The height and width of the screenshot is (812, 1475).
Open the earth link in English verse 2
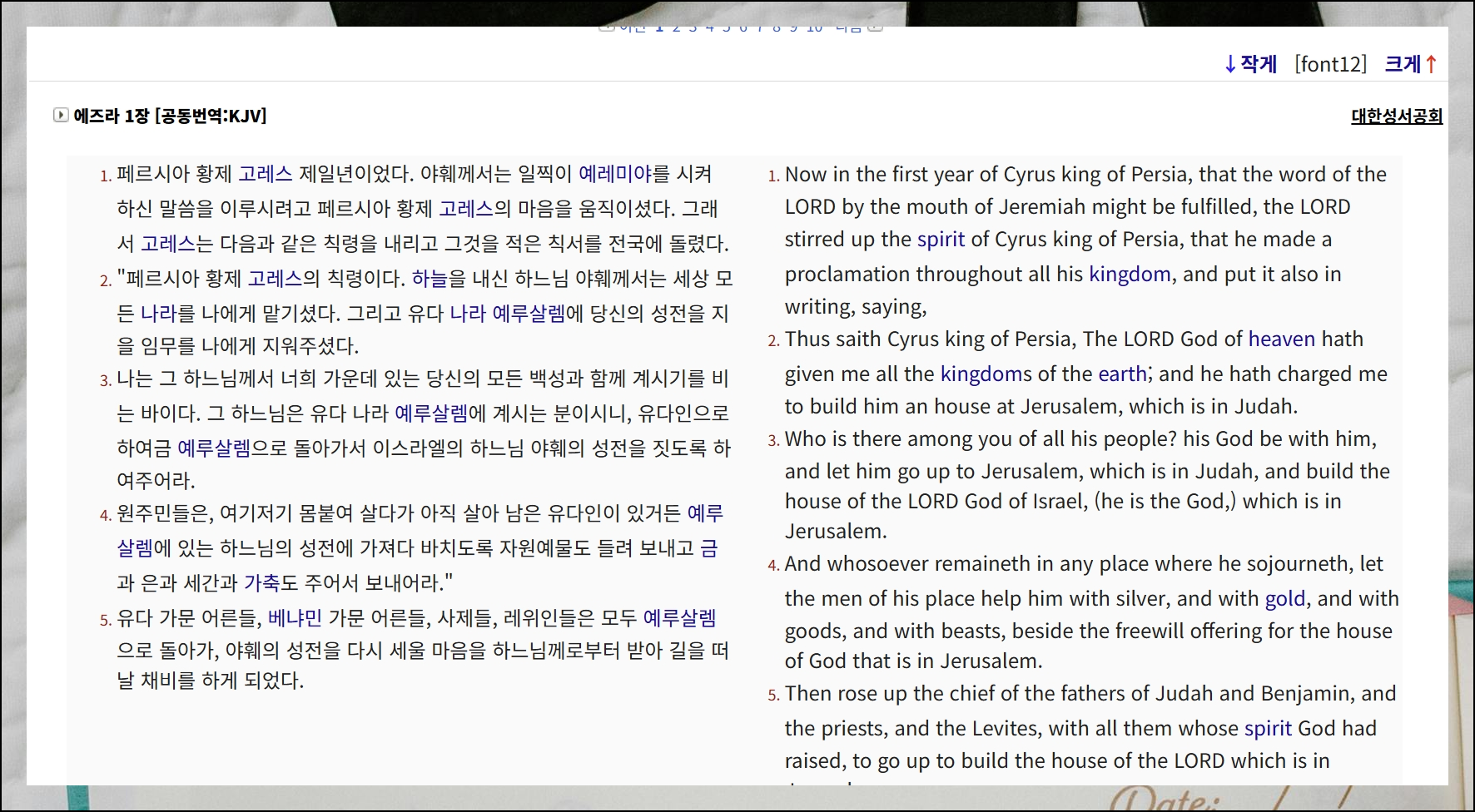[1123, 374]
